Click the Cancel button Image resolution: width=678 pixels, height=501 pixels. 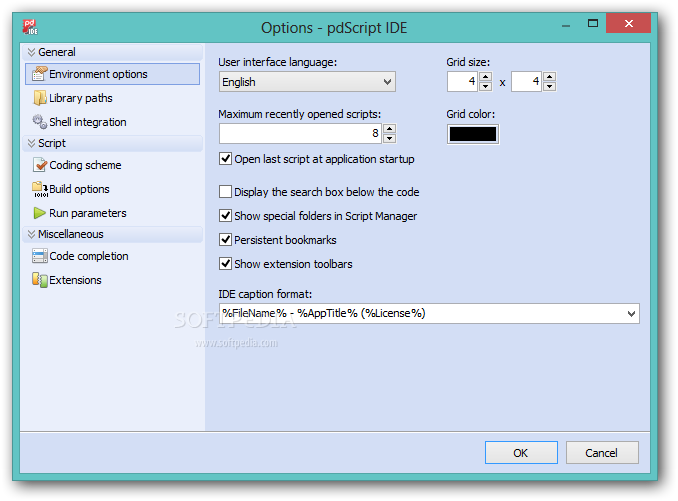[x=602, y=453]
